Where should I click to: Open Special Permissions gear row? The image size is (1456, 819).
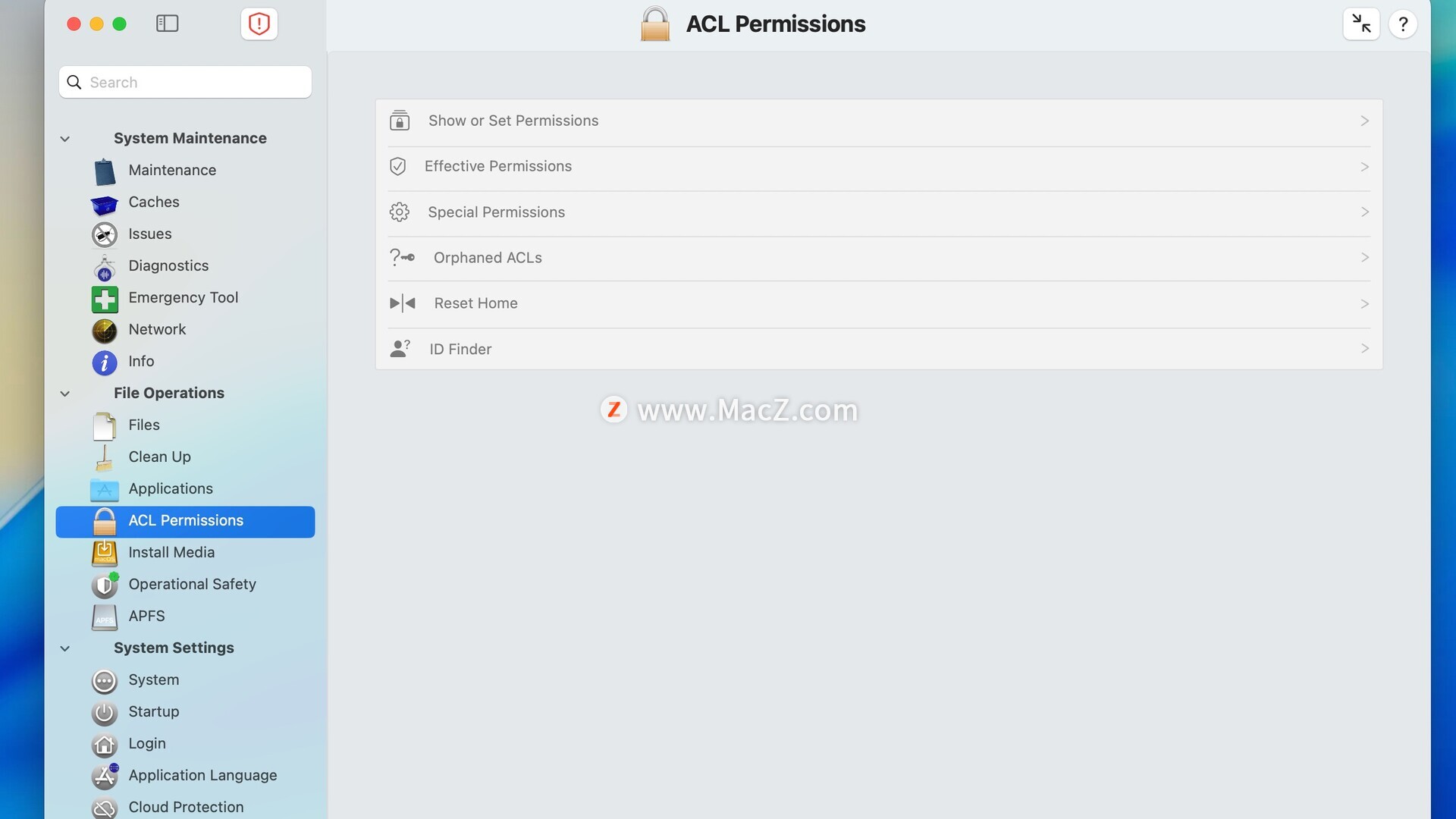879,212
